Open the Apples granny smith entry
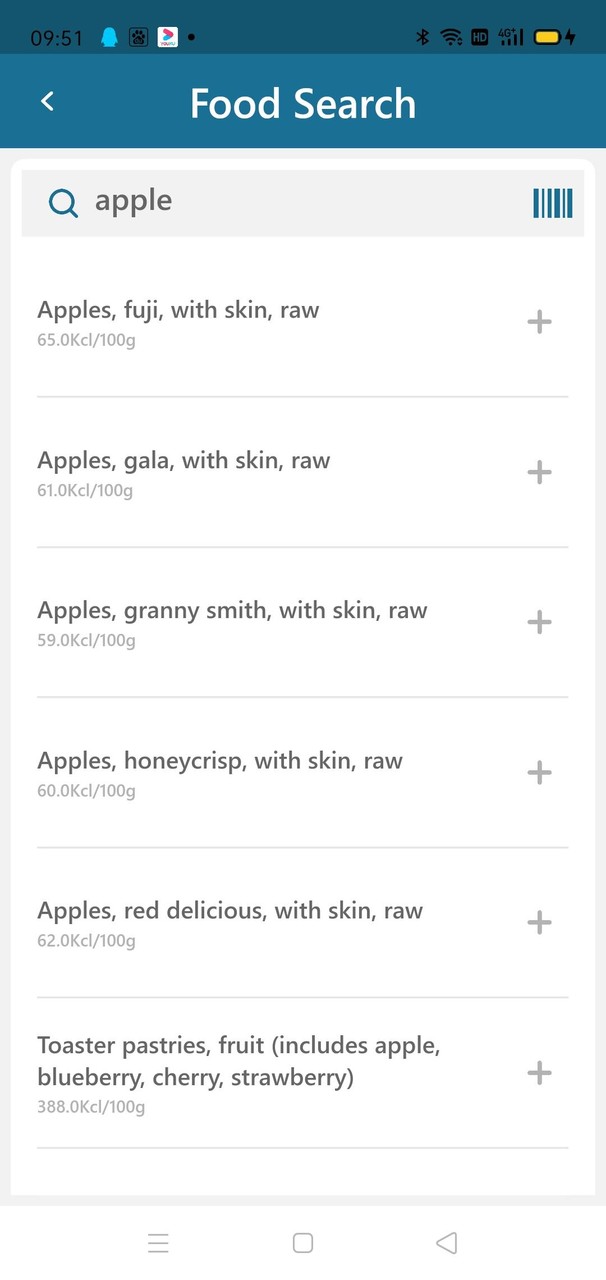Screen dimensions: 606x1280 click(230, 620)
